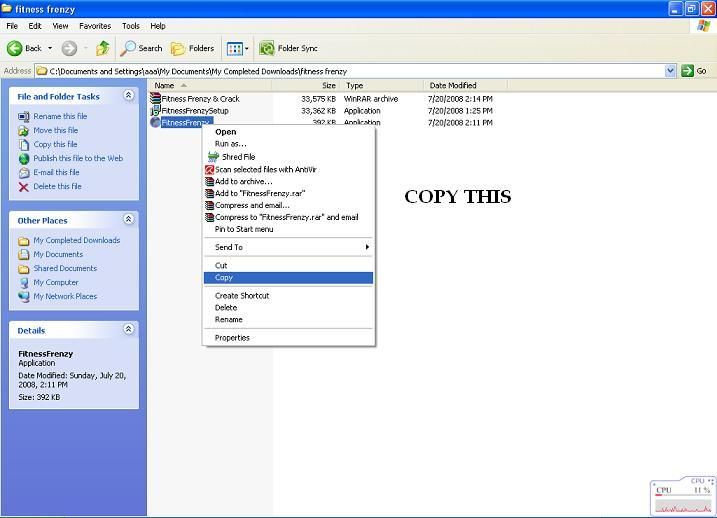Collapse the Other Places panel
This screenshot has width=717, height=518.
pos(128,220)
